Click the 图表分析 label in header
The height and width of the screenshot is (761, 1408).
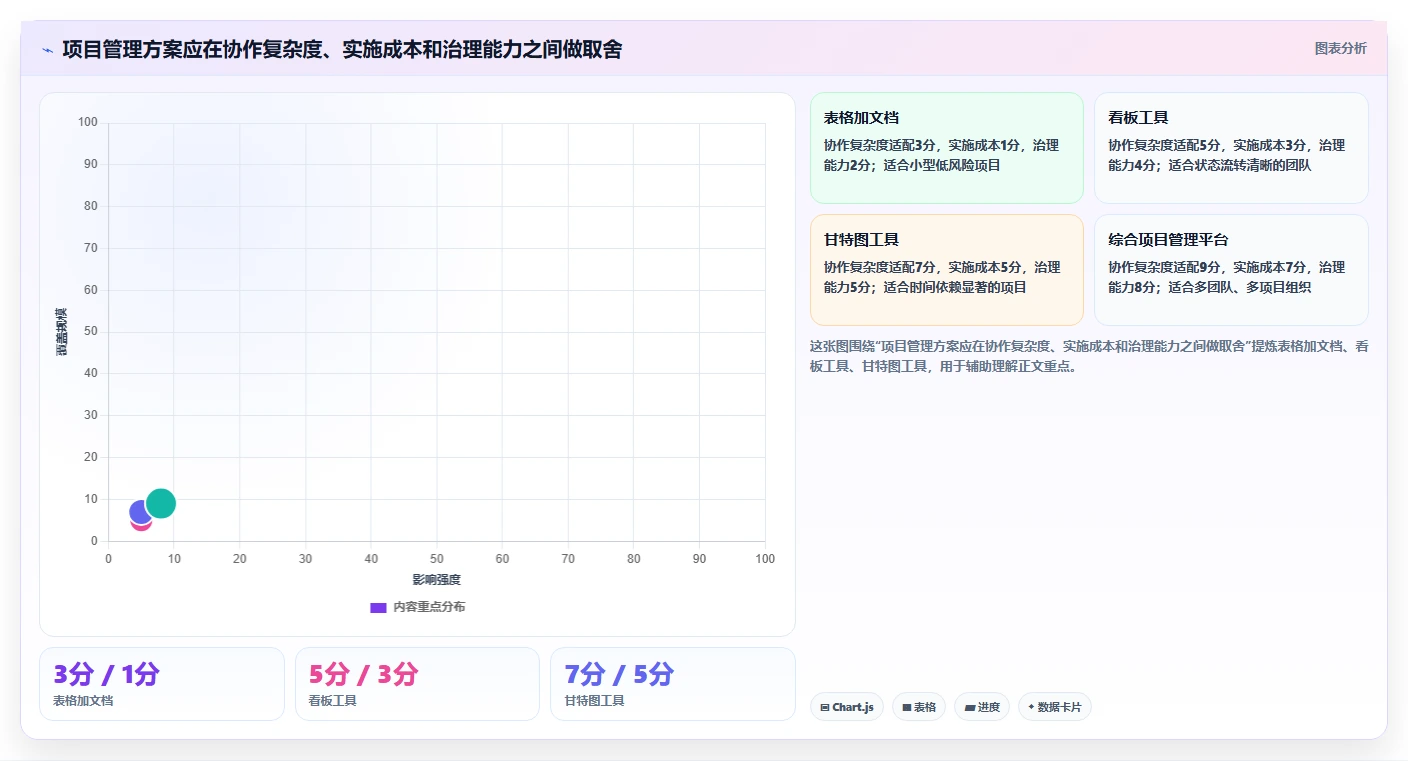(x=1340, y=48)
